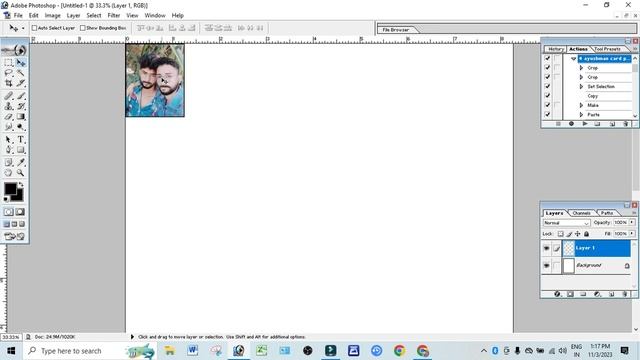The image size is (640, 360).
Task: Select the Path Selection arrow tool
Action: pyautogui.click(x=8, y=140)
